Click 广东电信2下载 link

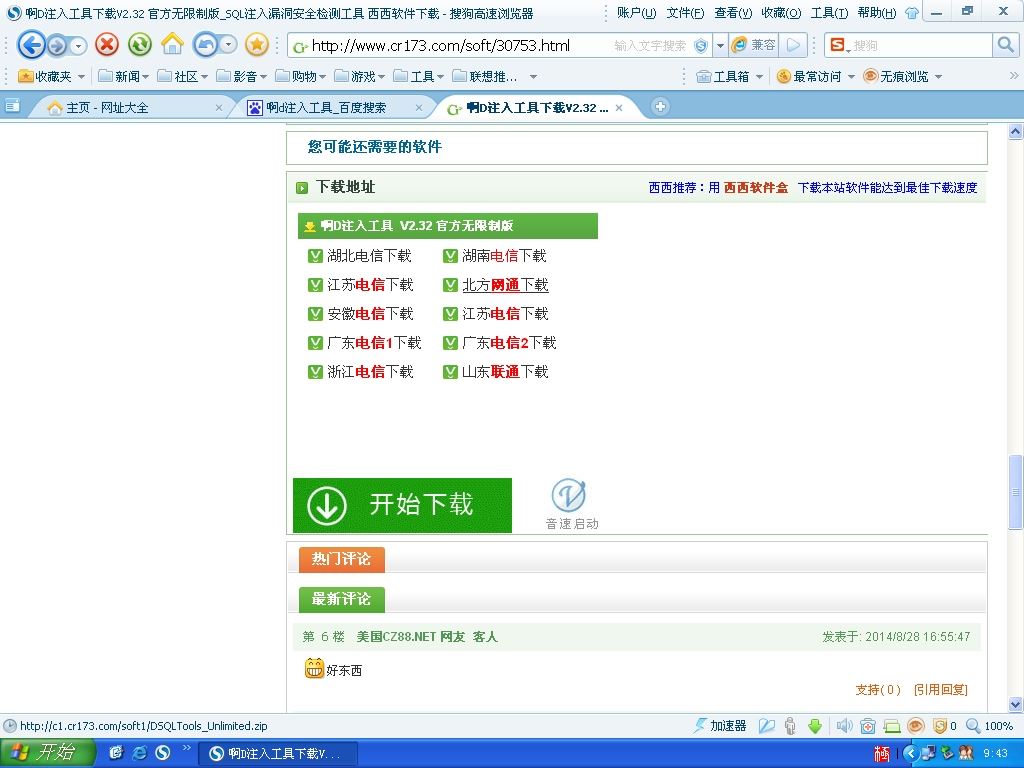509,343
